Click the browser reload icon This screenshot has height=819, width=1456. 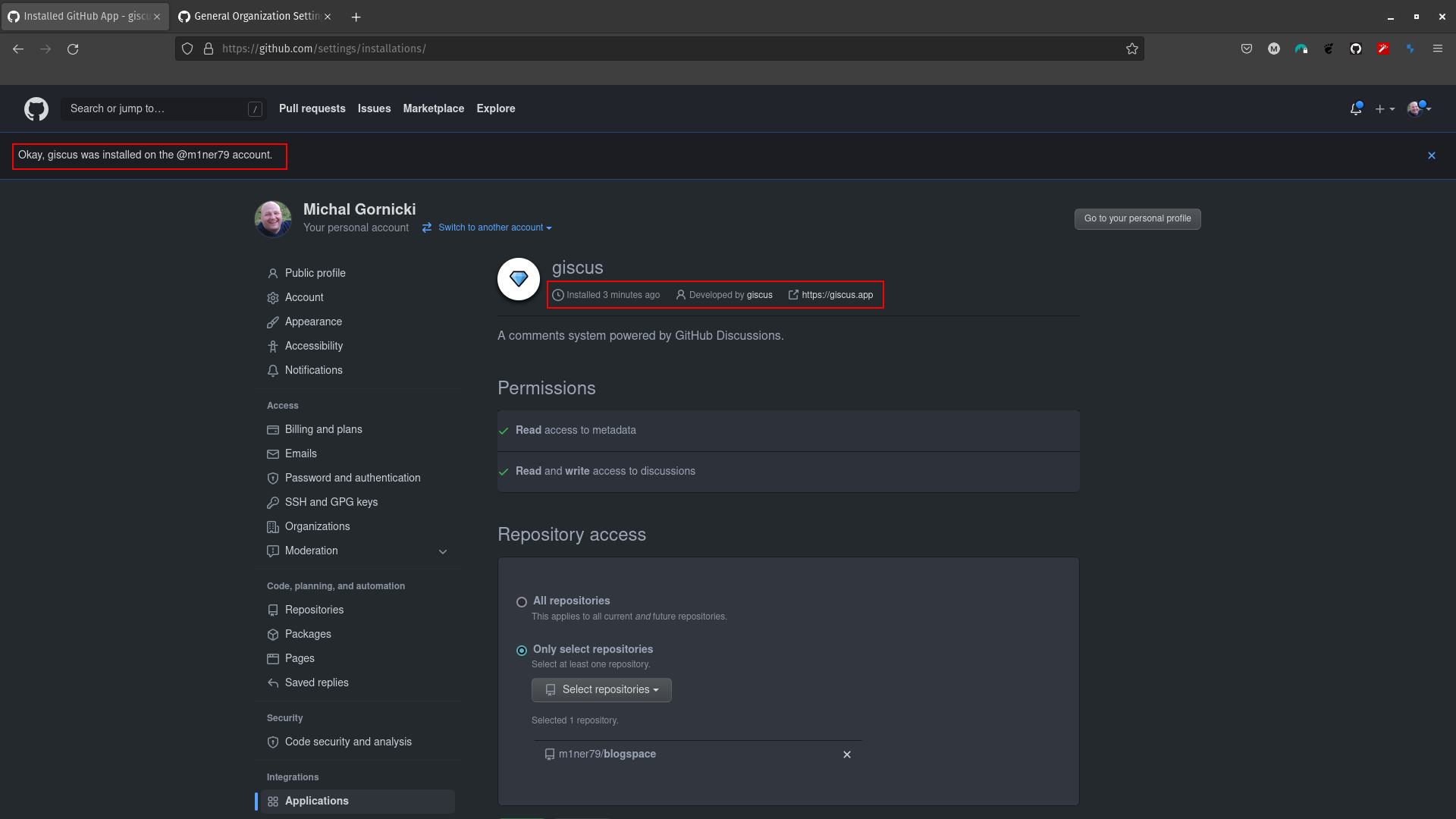point(73,49)
